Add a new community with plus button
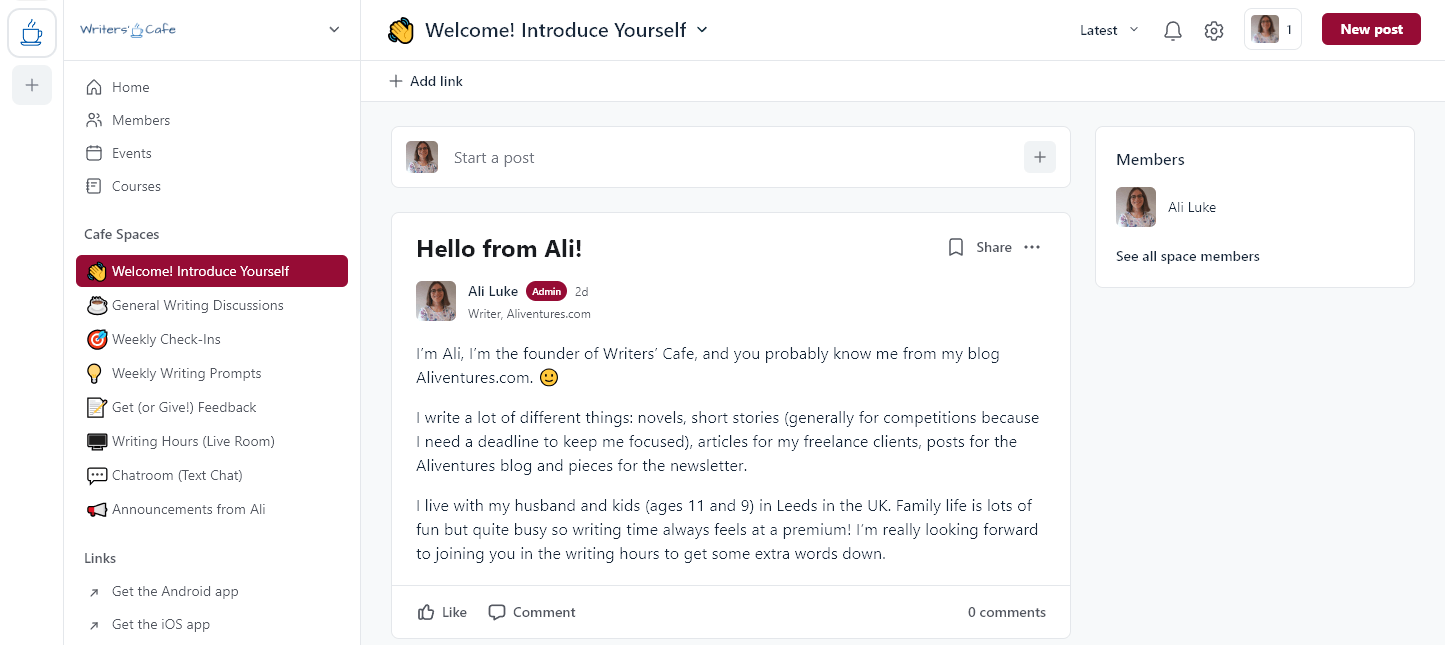 [x=32, y=86]
